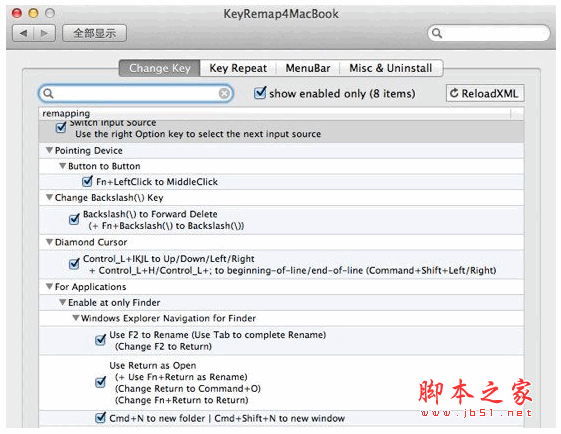This screenshot has width=561, height=434.
Task: Select the 'Control_L+H/Control_L+;' description line
Action: (293, 270)
